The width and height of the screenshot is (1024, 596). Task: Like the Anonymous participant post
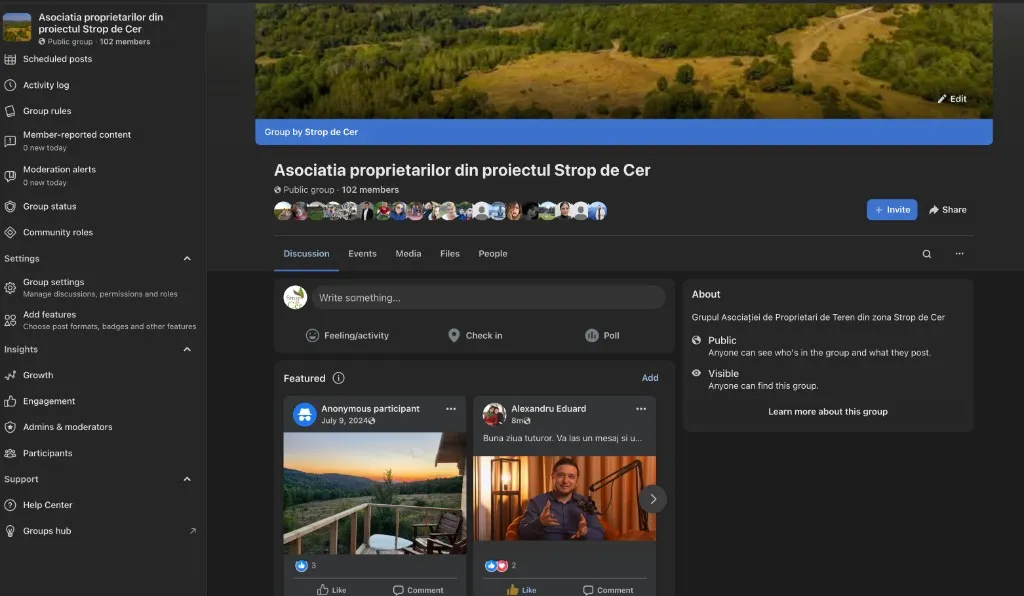[332, 590]
